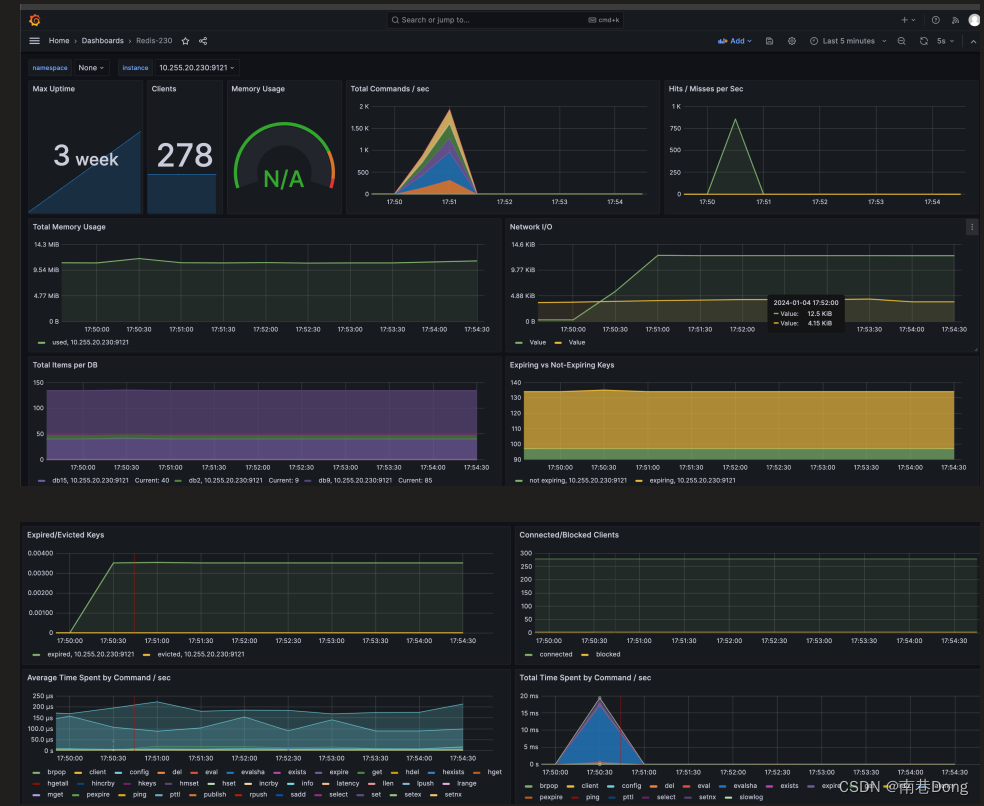Toggle the latency legend in Average Time panel

point(348,783)
